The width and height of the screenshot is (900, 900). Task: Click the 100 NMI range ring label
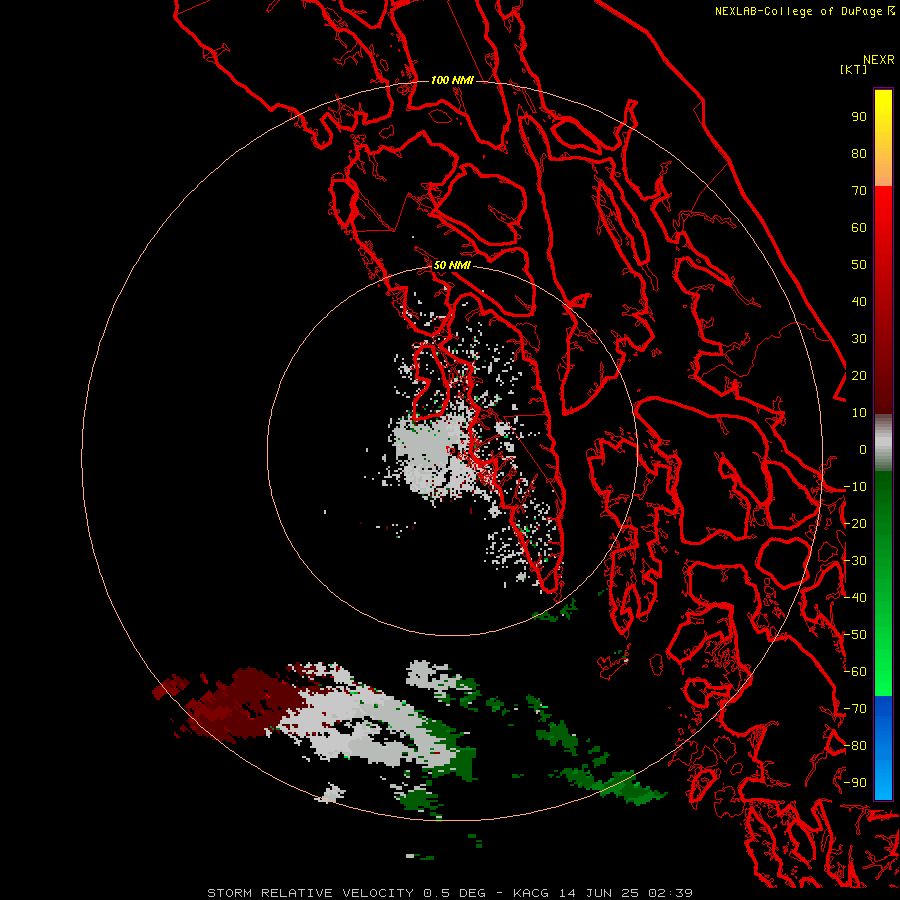point(452,80)
